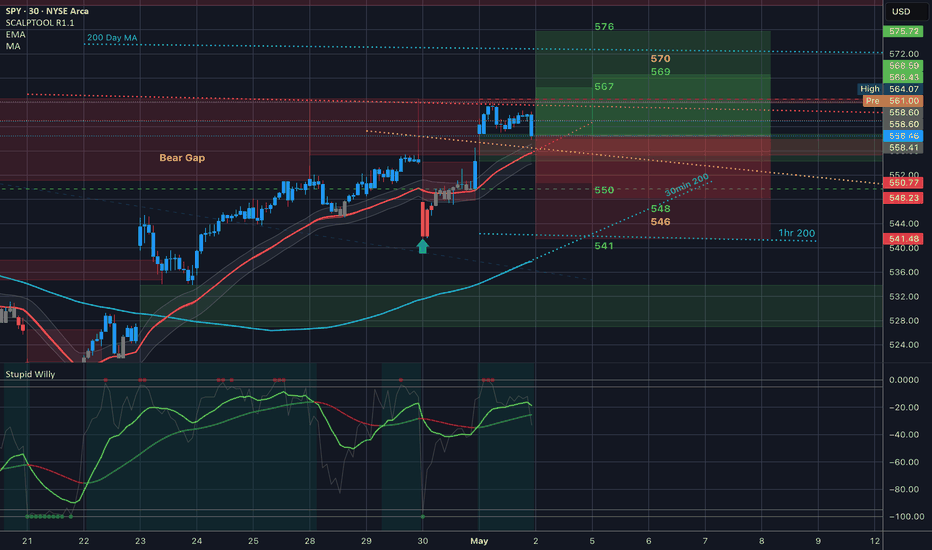The height and width of the screenshot is (550, 932).
Task: Click date 23 on the time axis
Action: click(x=140, y=541)
